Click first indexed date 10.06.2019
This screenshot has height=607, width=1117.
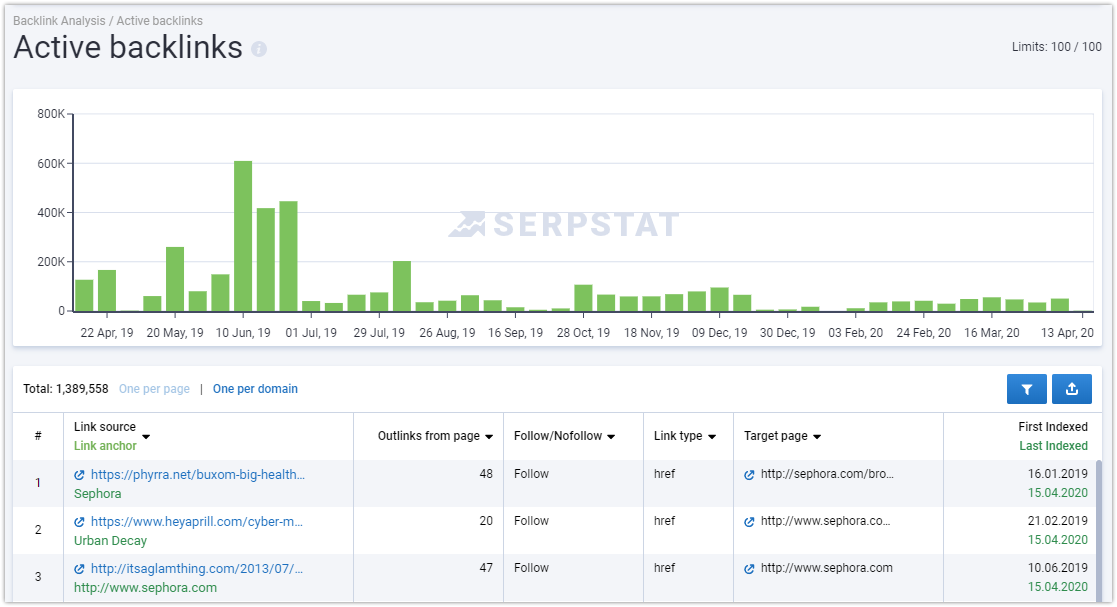click(x=1058, y=568)
